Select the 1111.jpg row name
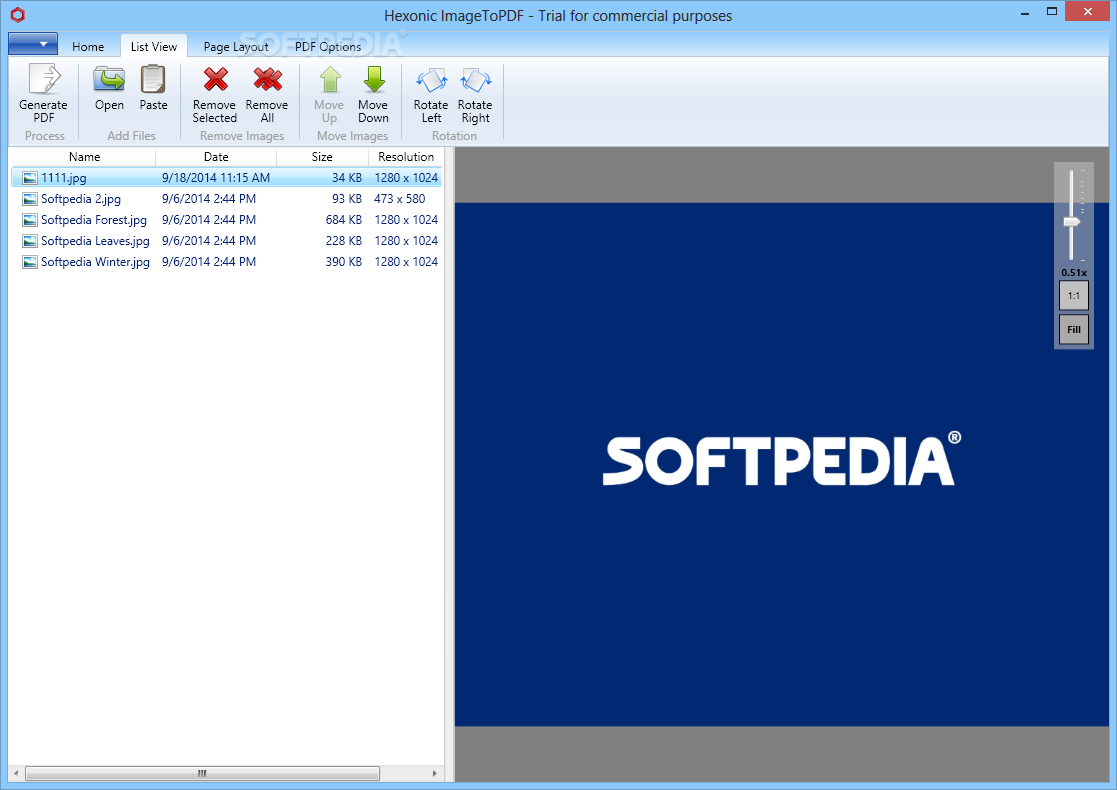Screen dimensions: 1117x790 63,178
